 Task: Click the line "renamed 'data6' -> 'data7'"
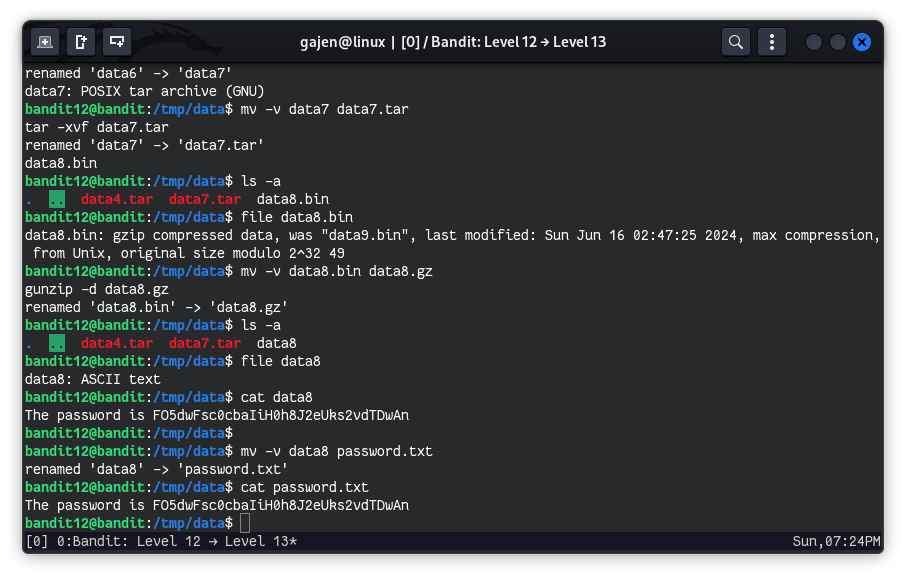(129, 73)
